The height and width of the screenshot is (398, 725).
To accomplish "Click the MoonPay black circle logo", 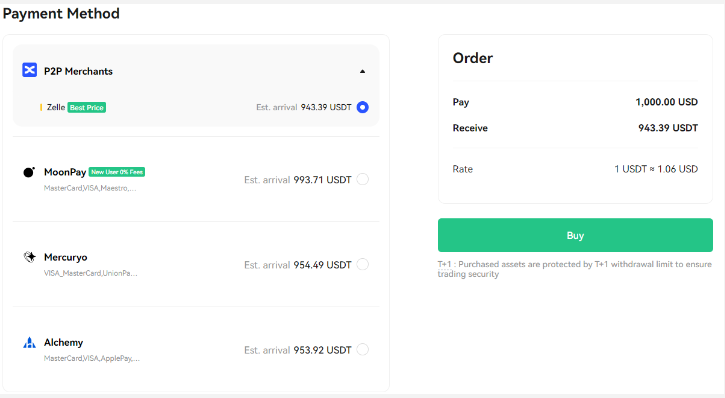I will point(29,172).
